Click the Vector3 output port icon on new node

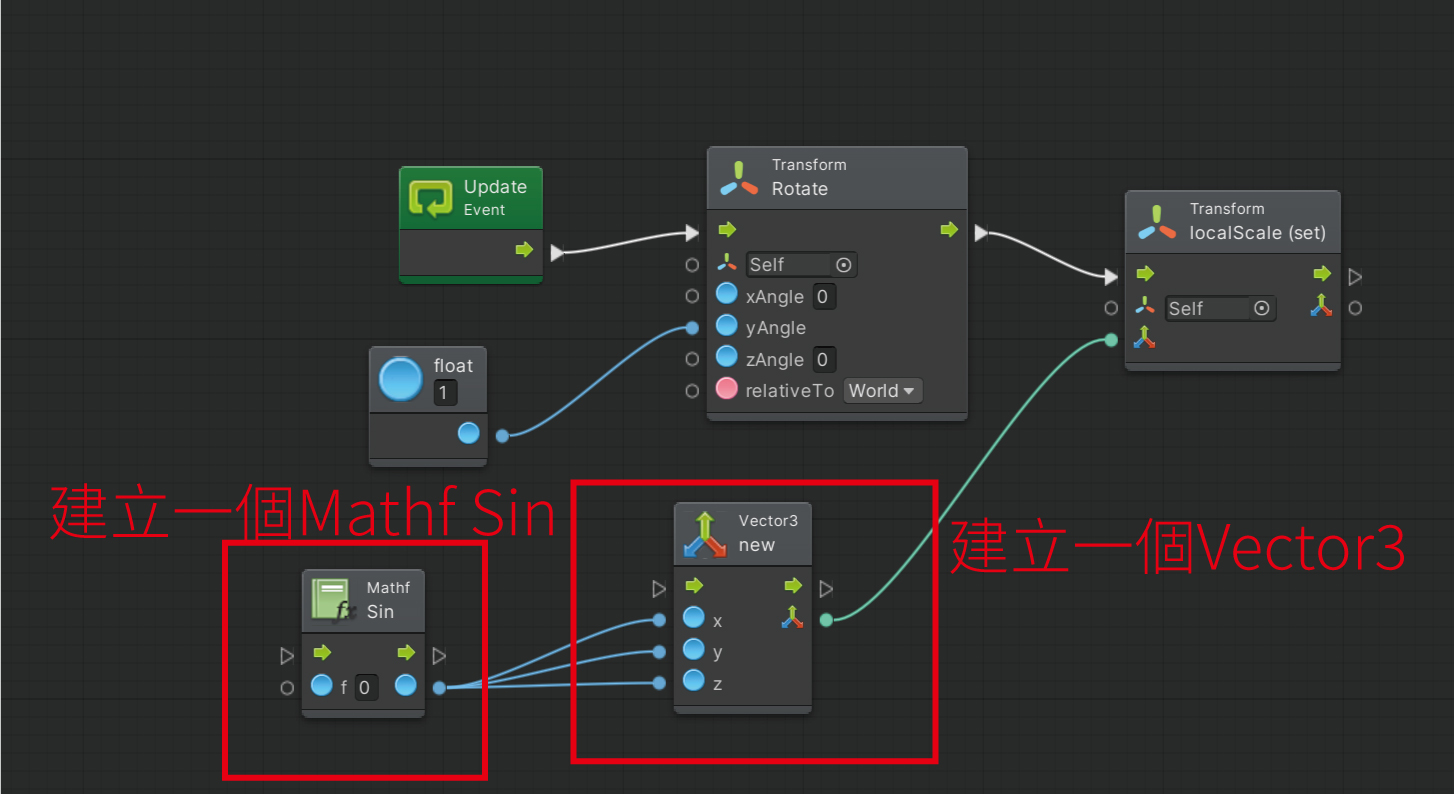click(792, 619)
